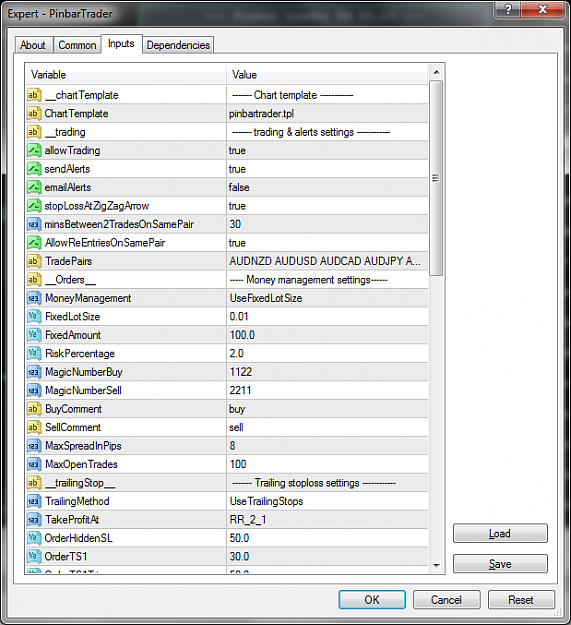Switch to the Common tab
Image resolution: width=571 pixels, height=625 pixels.
pos(77,45)
